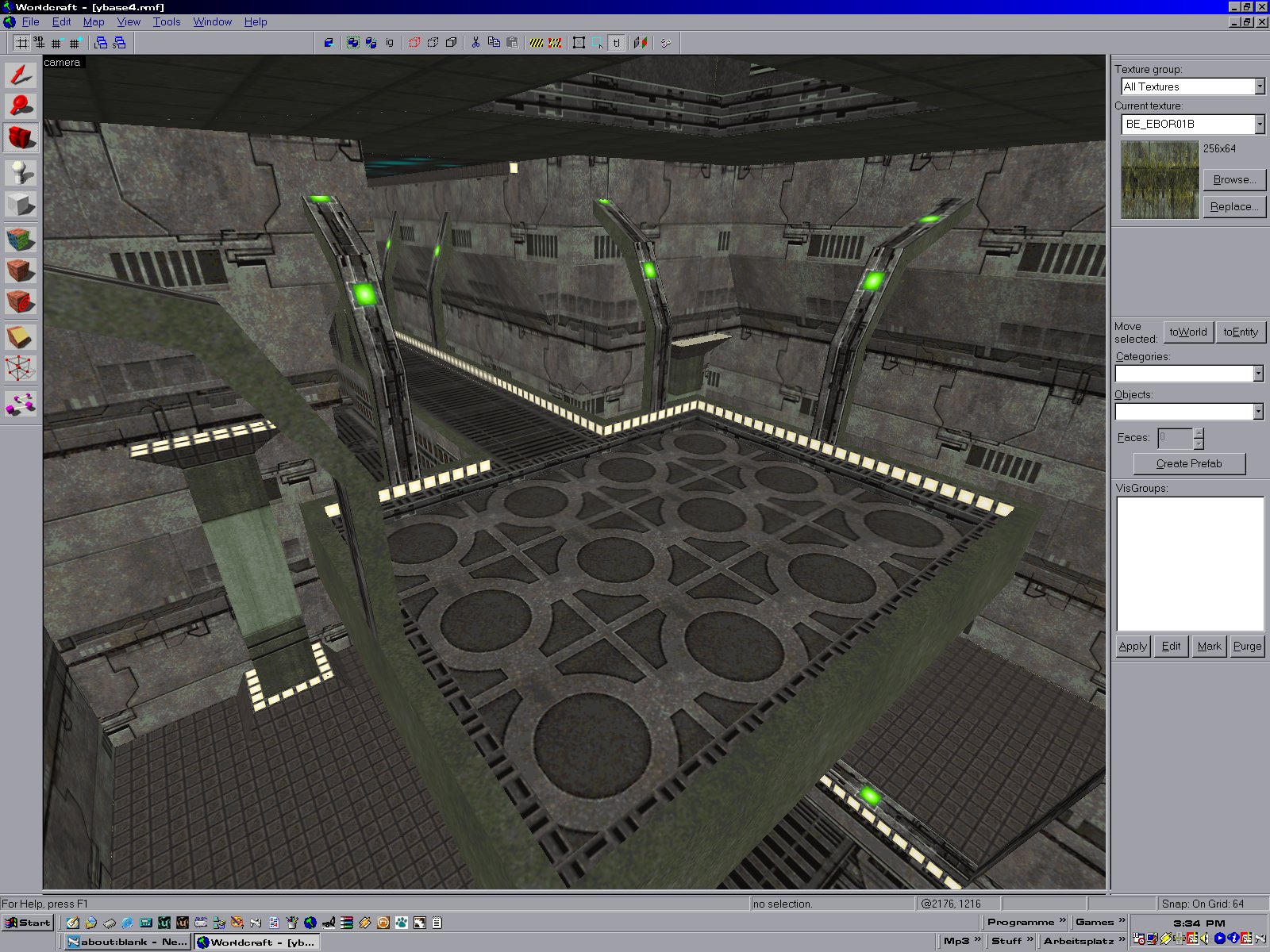
Task: Select the Block creation tool
Action: click(x=21, y=204)
